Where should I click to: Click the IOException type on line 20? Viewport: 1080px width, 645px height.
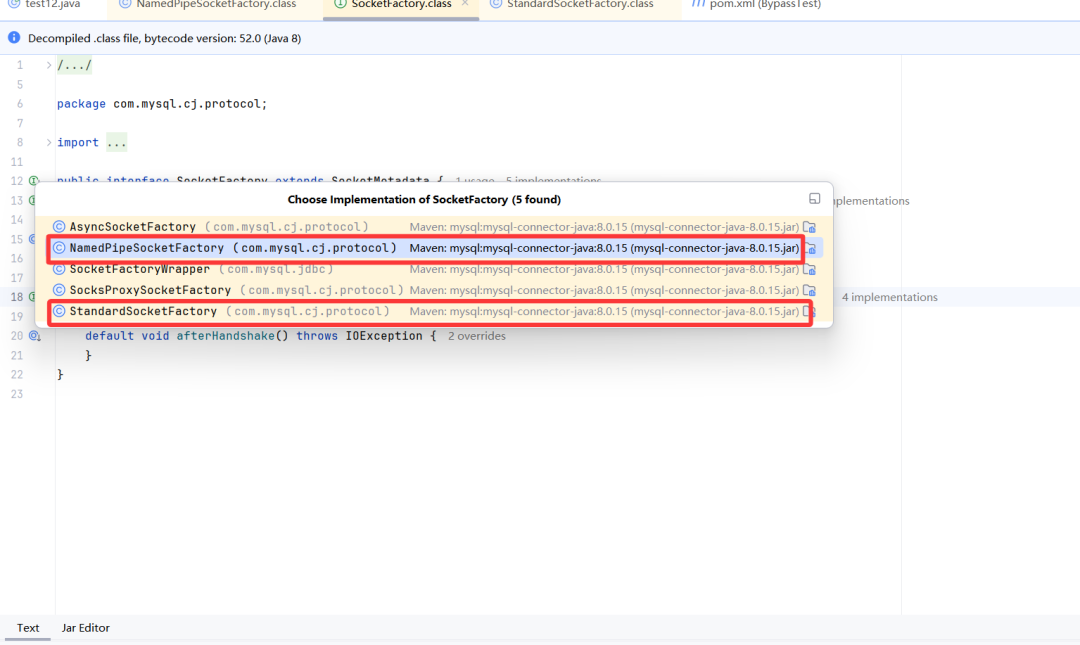(x=384, y=336)
